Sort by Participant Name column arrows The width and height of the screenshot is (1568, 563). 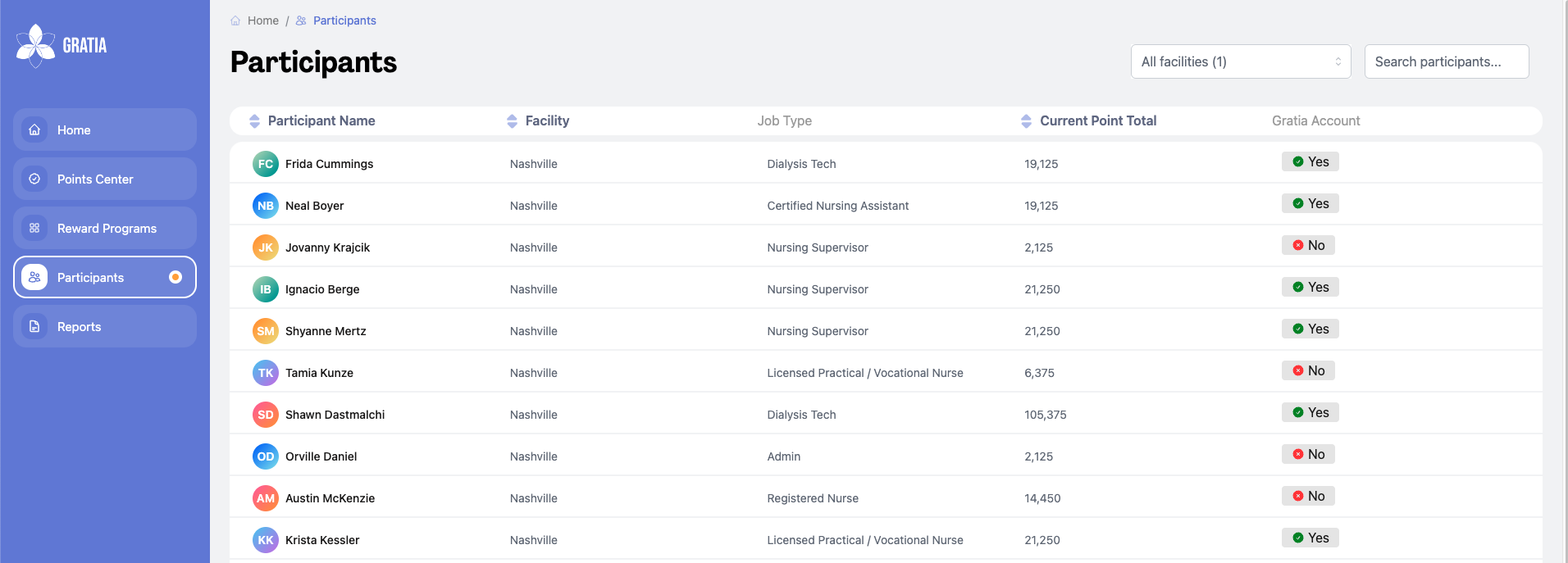[x=254, y=120]
